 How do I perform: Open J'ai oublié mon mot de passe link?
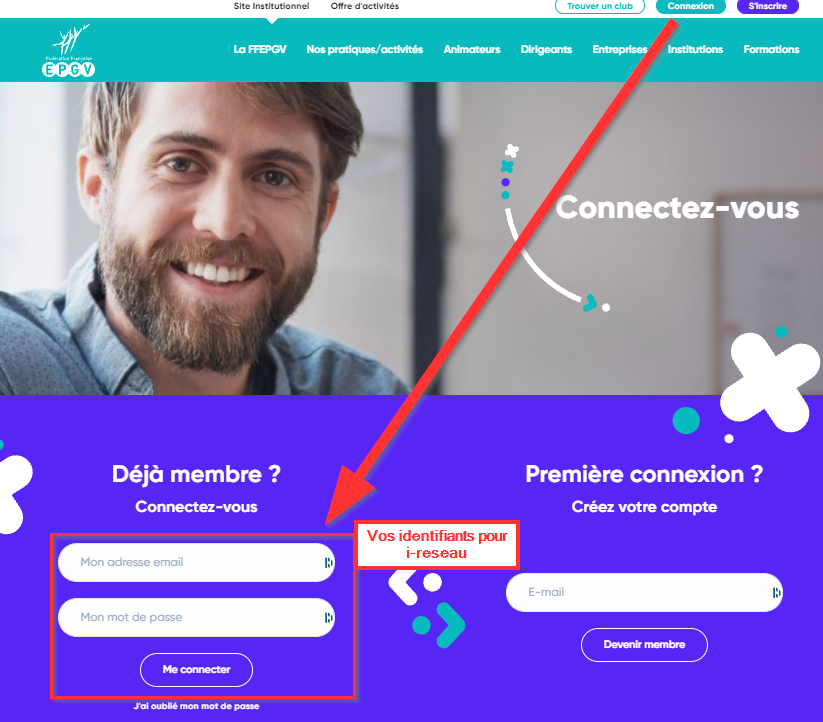[196, 706]
